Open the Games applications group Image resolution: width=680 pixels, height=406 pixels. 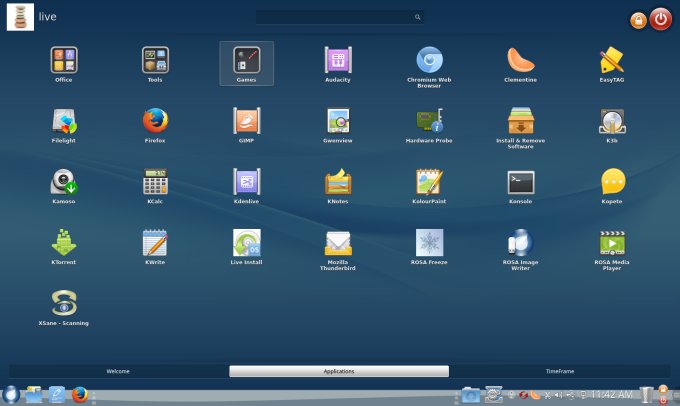[x=246, y=64]
